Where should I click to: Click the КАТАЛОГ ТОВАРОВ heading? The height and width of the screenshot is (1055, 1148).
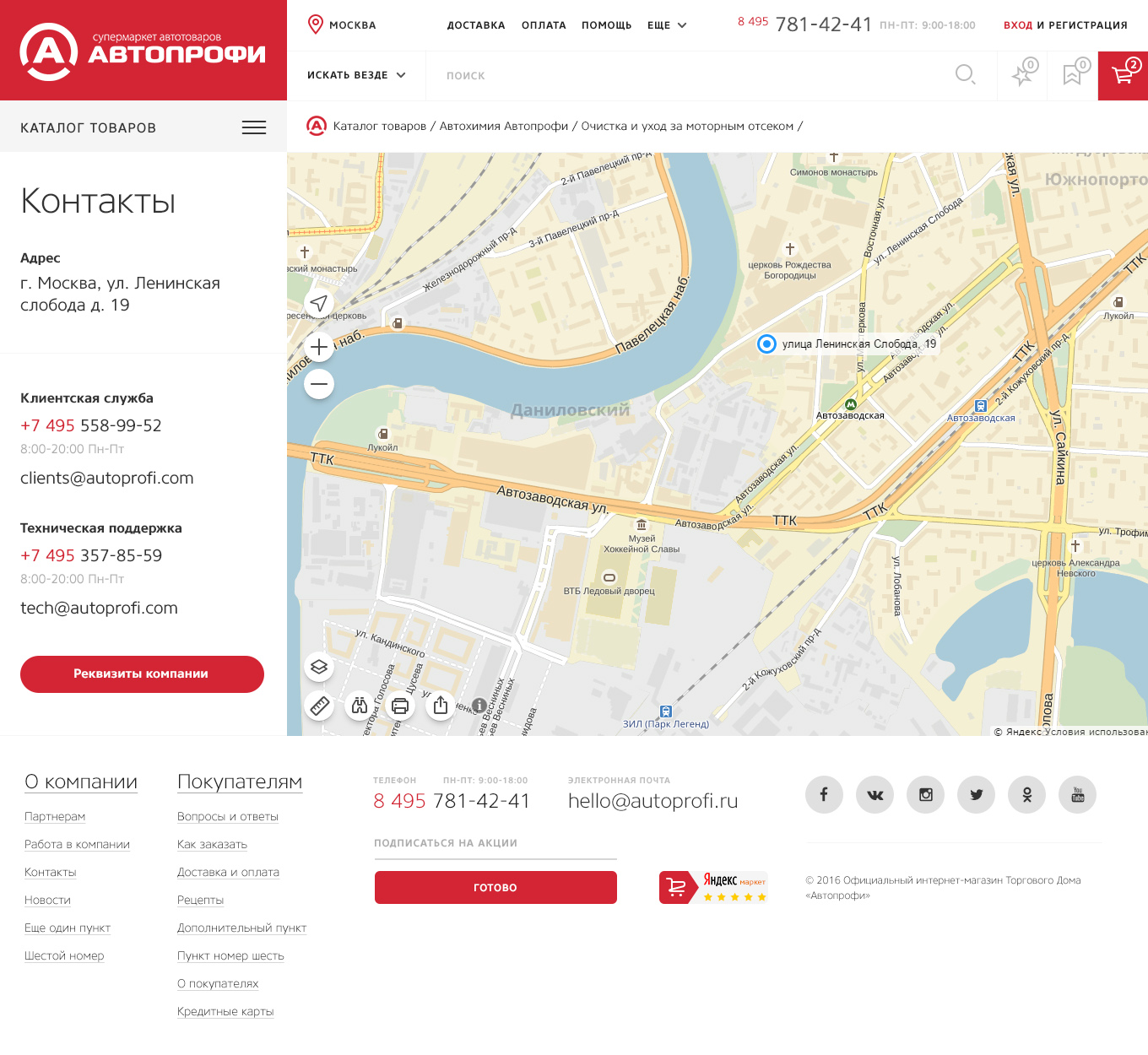click(x=89, y=127)
